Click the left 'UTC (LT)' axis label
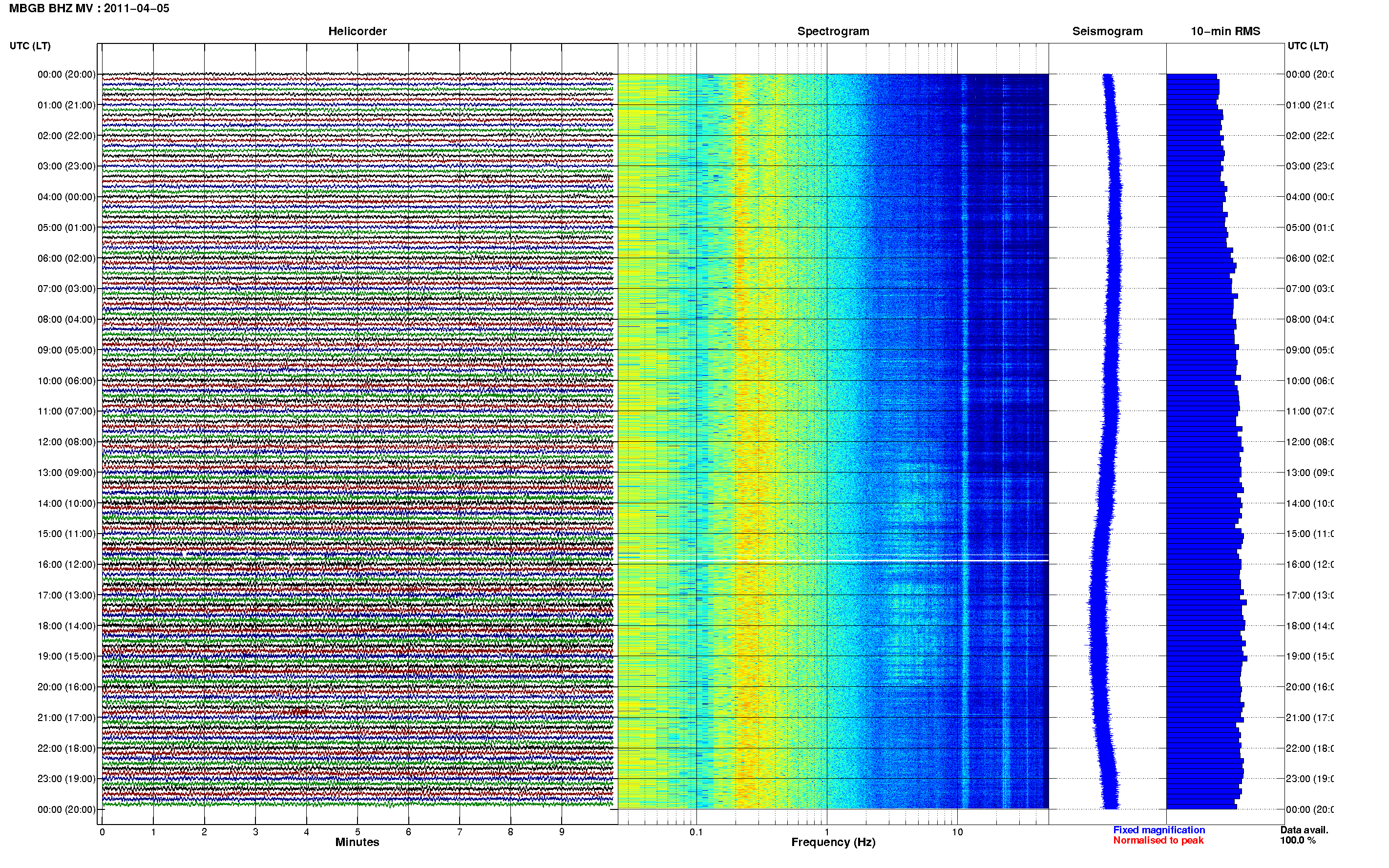Screen dimensions: 1389x868 [30, 46]
